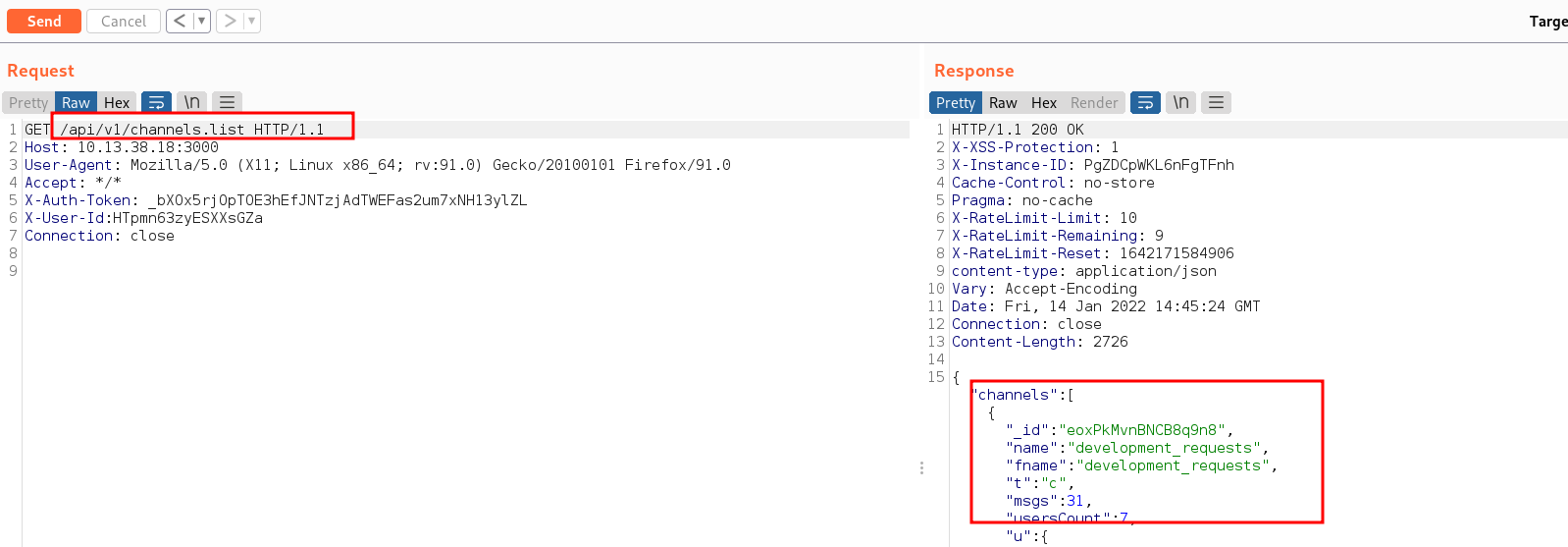Click the HTTP/1.1 200 OK status line
The width and height of the screenshot is (1568, 547).
pos(1018,130)
